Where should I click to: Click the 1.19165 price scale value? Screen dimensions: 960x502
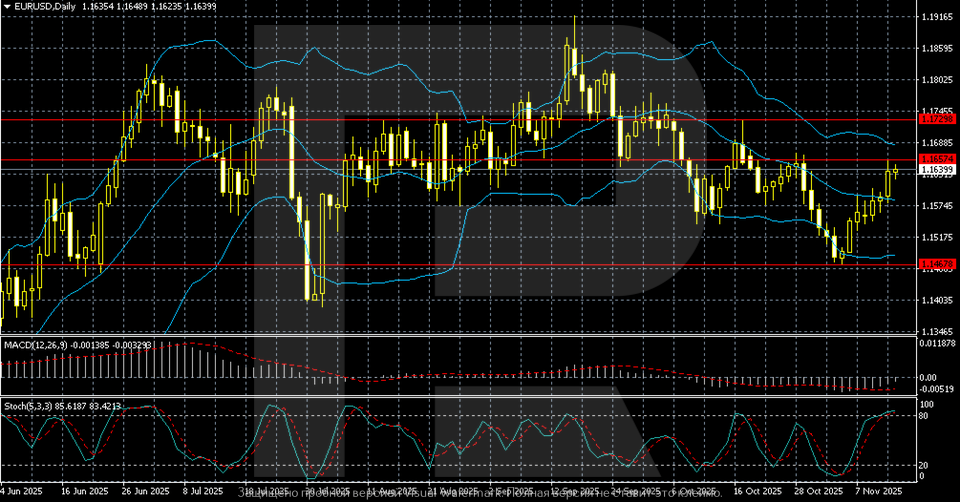937,17
